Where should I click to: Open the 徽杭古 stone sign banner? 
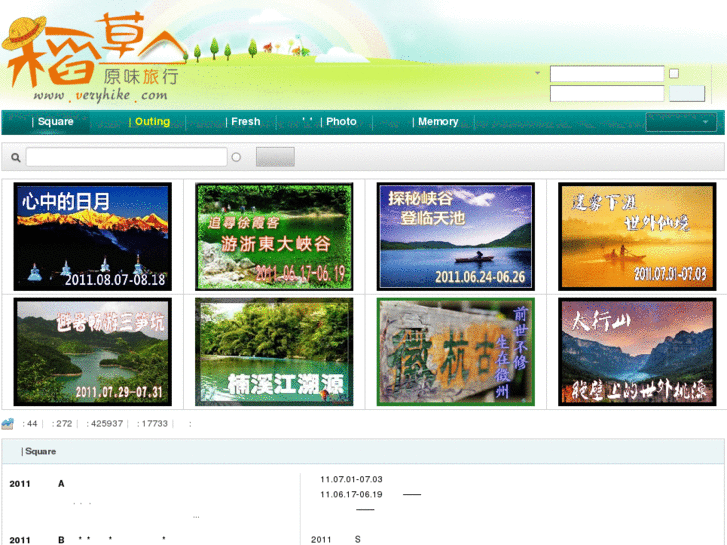456,352
